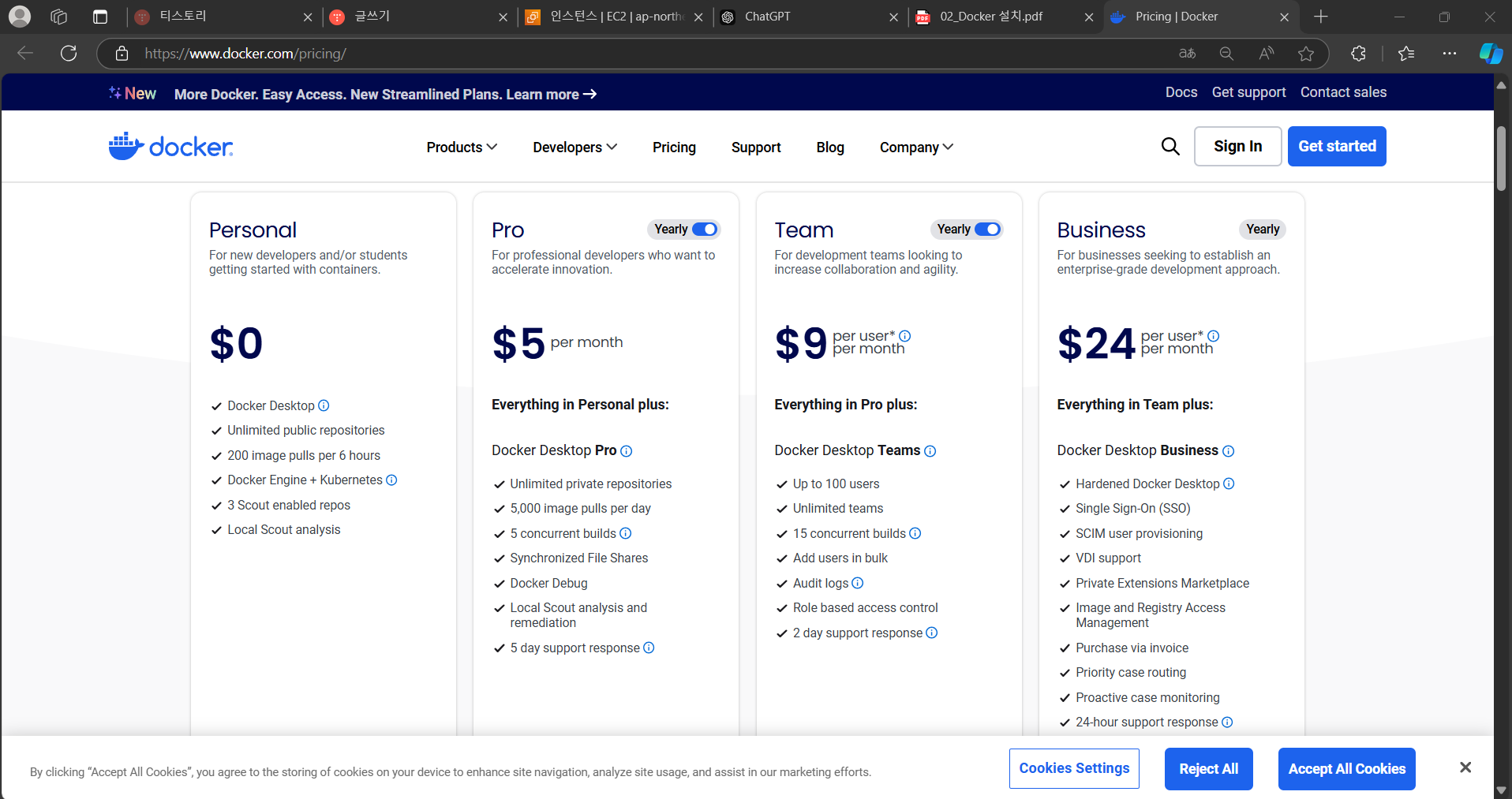
Task: Click info icon beside 15 concurrent builds
Action: click(915, 533)
